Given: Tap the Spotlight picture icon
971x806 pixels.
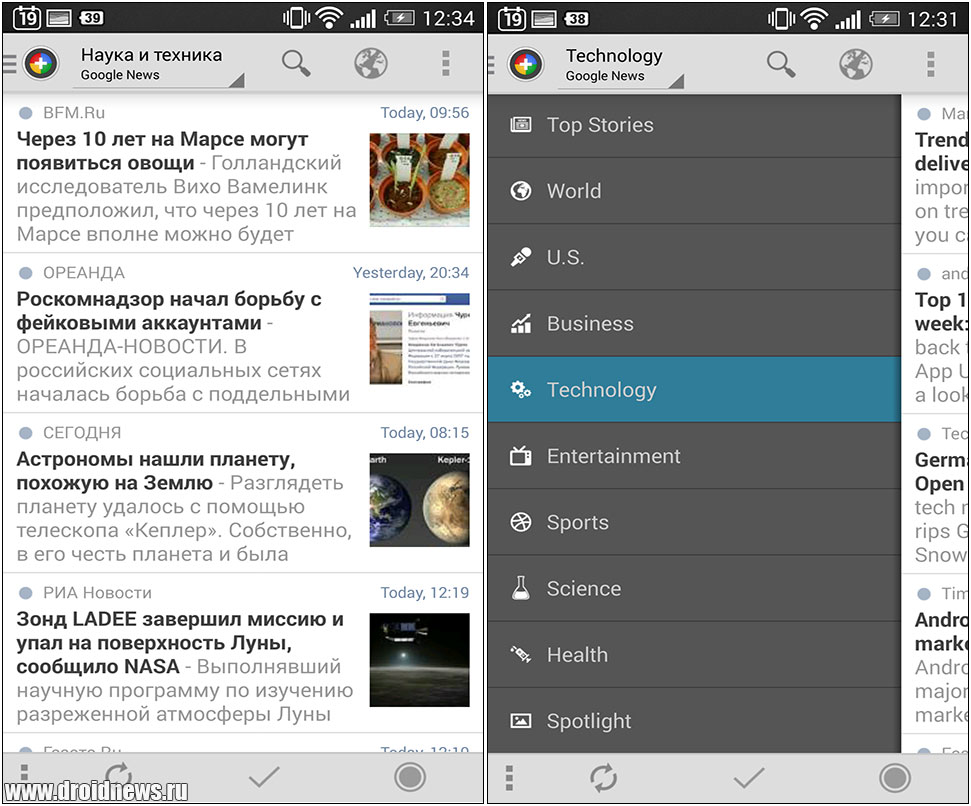Looking at the screenshot, I should pos(520,721).
